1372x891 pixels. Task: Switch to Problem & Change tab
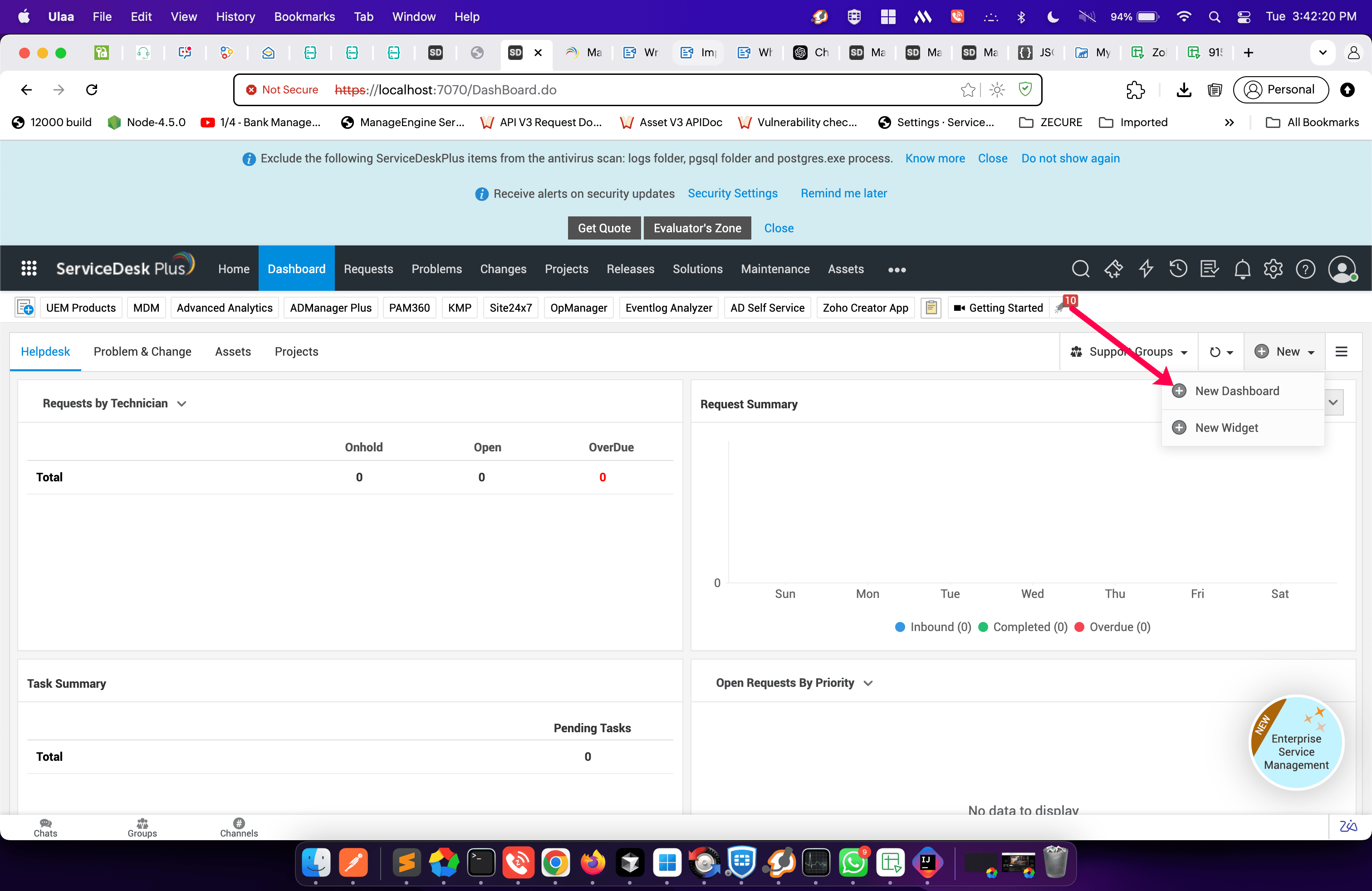tap(142, 352)
